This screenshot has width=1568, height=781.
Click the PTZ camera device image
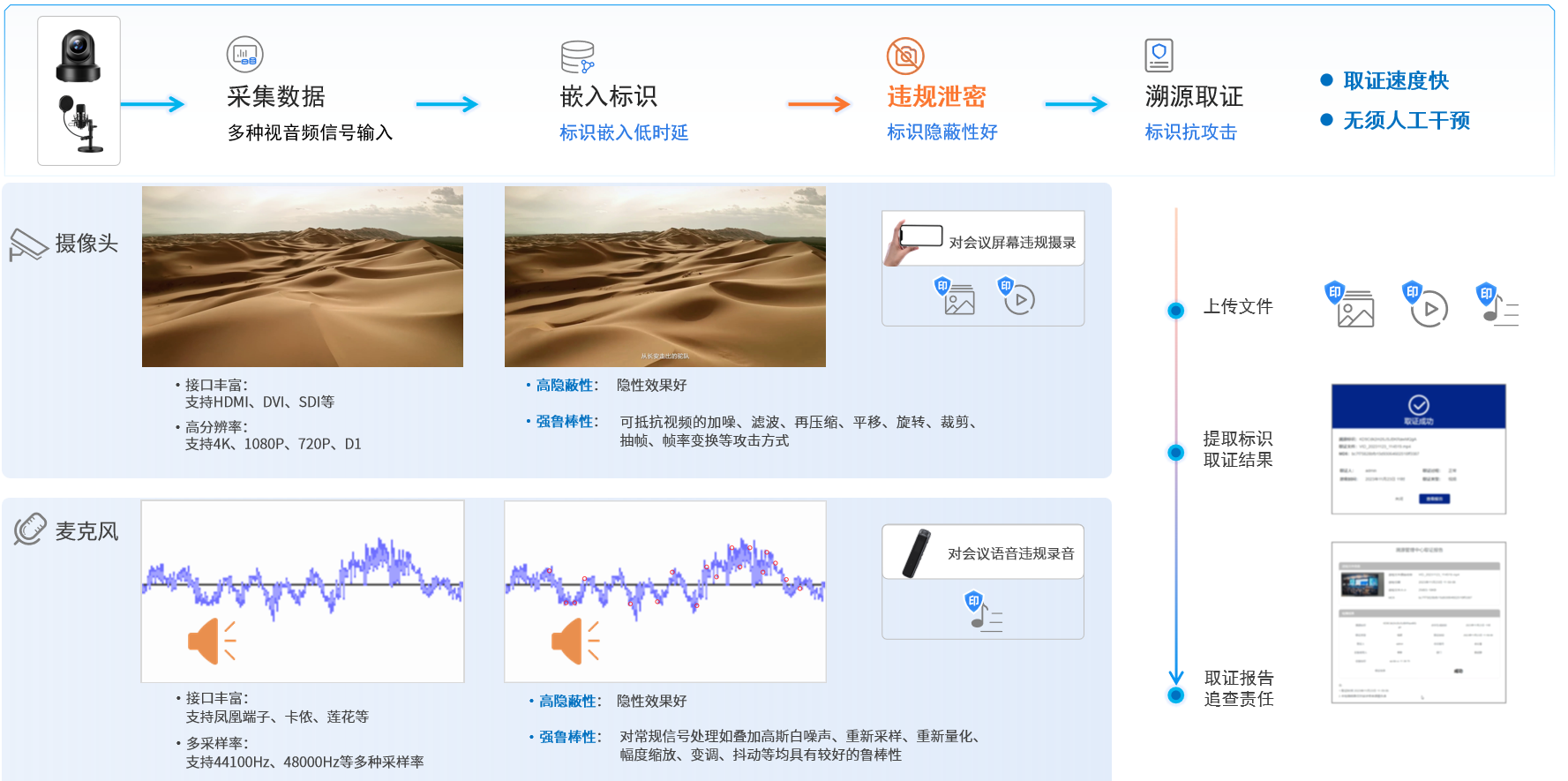(x=79, y=56)
